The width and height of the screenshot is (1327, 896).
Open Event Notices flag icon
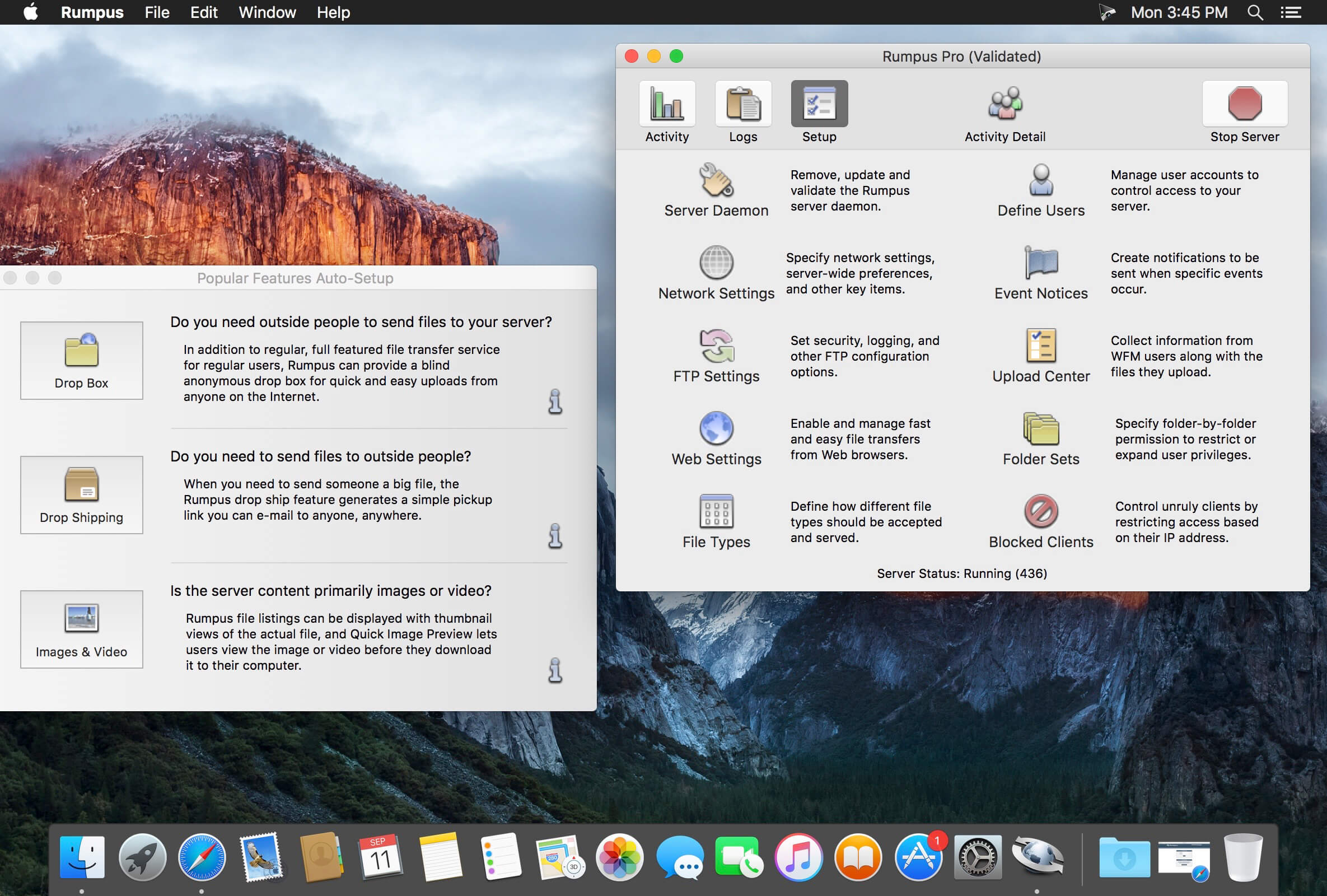pyautogui.click(x=1040, y=263)
